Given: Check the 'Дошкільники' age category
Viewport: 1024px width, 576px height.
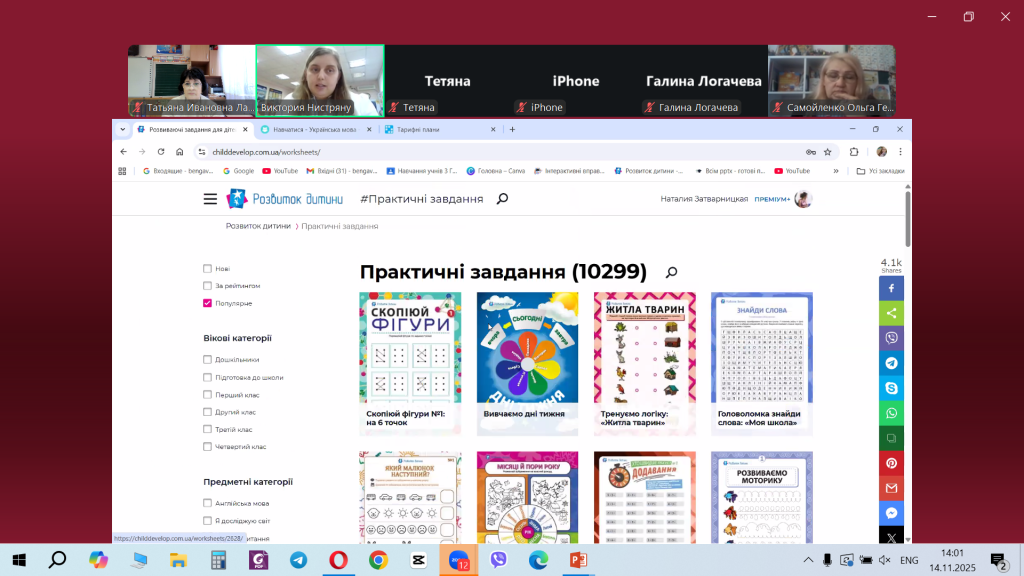Looking at the screenshot, I should [207, 360].
